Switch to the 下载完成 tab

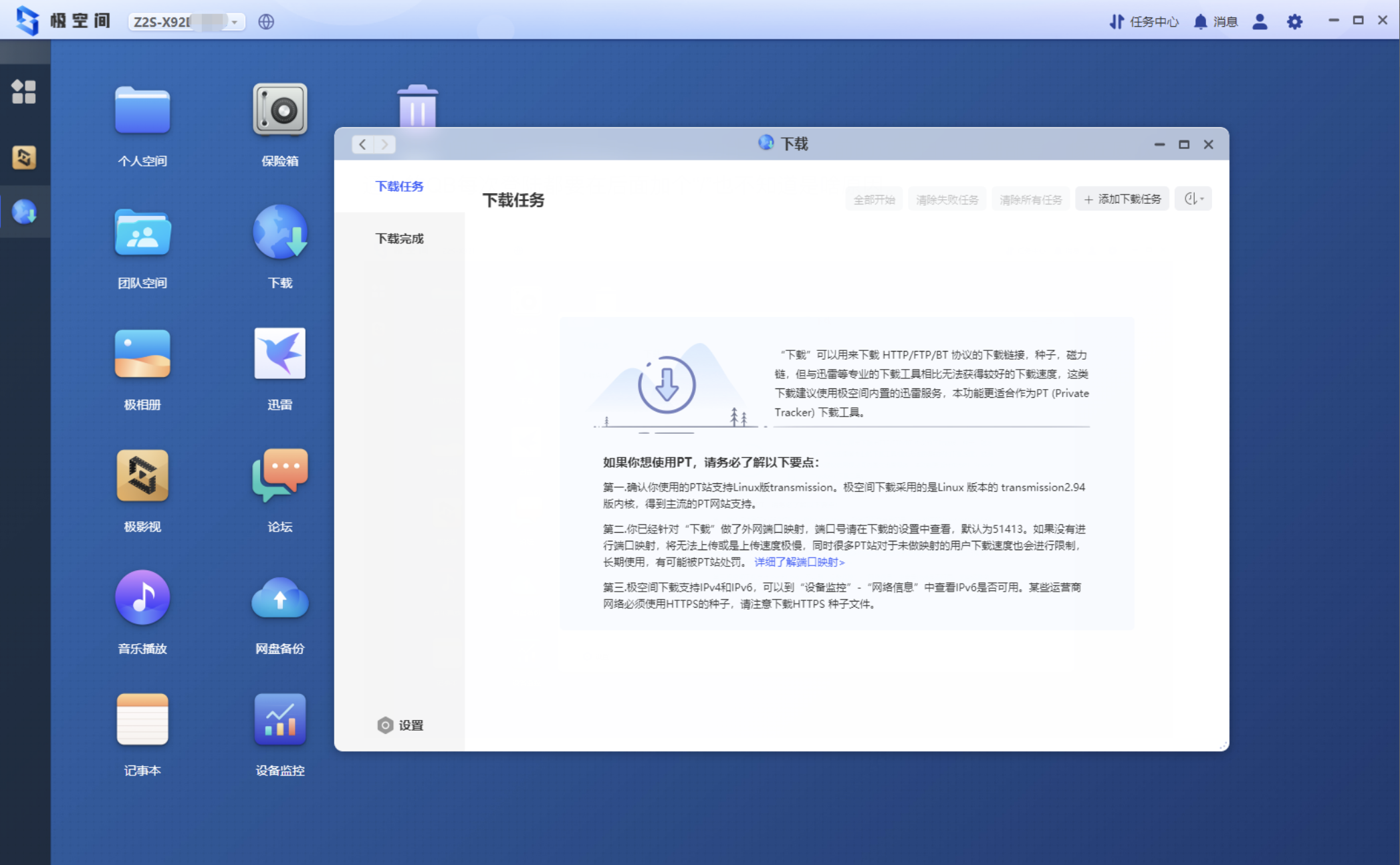[x=399, y=239]
